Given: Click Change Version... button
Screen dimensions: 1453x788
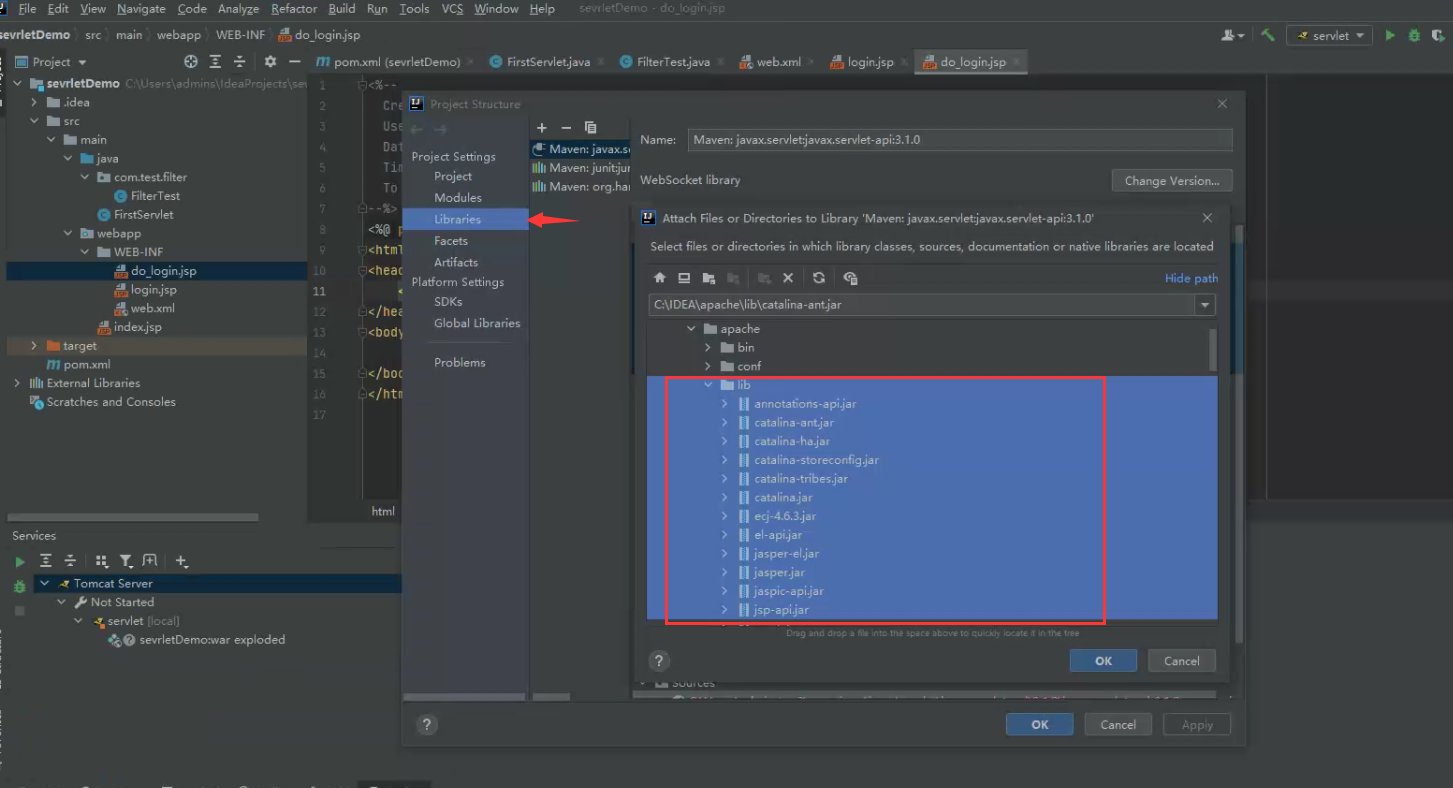Looking at the screenshot, I should (1172, 181).
